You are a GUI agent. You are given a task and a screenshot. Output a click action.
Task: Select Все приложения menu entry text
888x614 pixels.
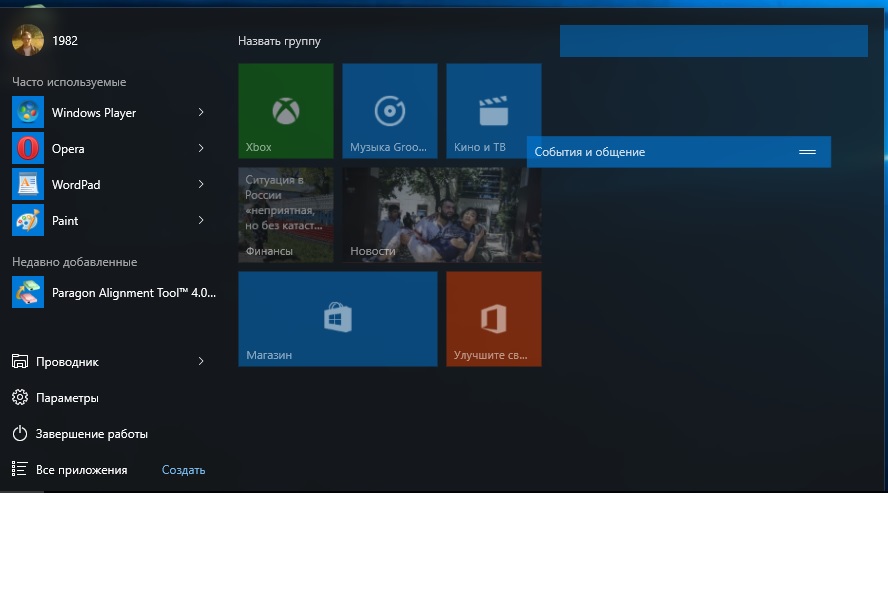82,470
